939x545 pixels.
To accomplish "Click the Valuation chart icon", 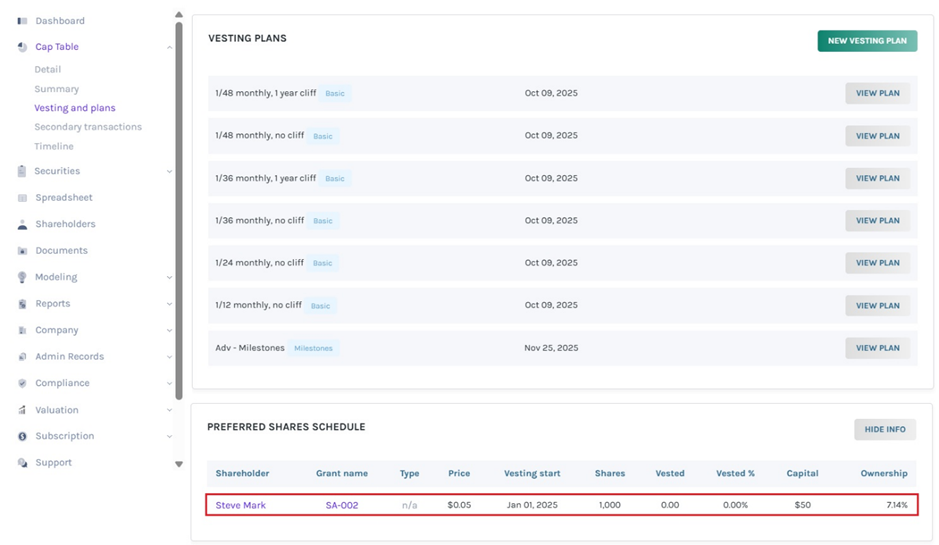I will pyautogui.click(x=22, y=410).
